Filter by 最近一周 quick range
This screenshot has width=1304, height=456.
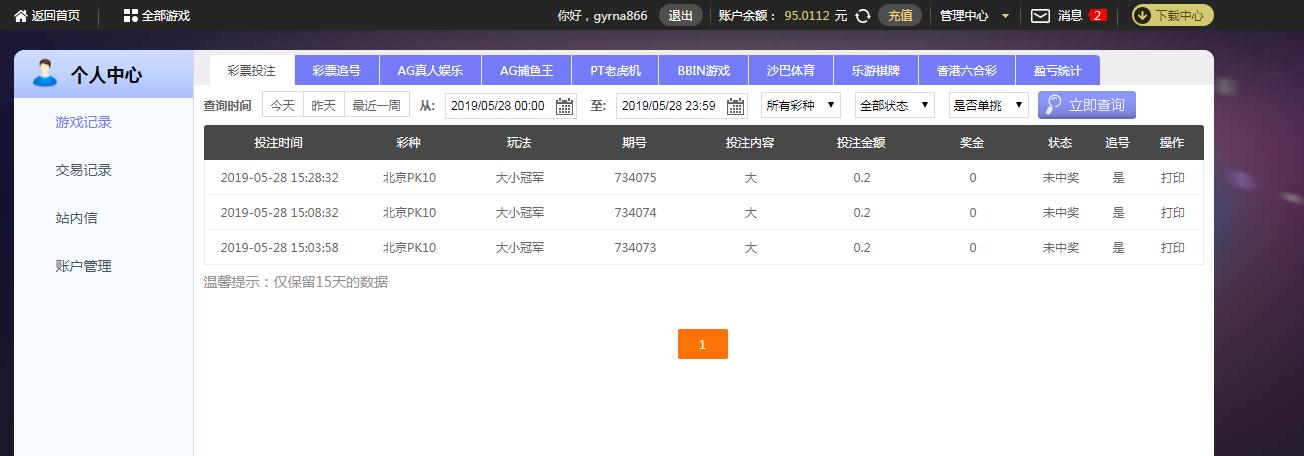pos(377,105)
